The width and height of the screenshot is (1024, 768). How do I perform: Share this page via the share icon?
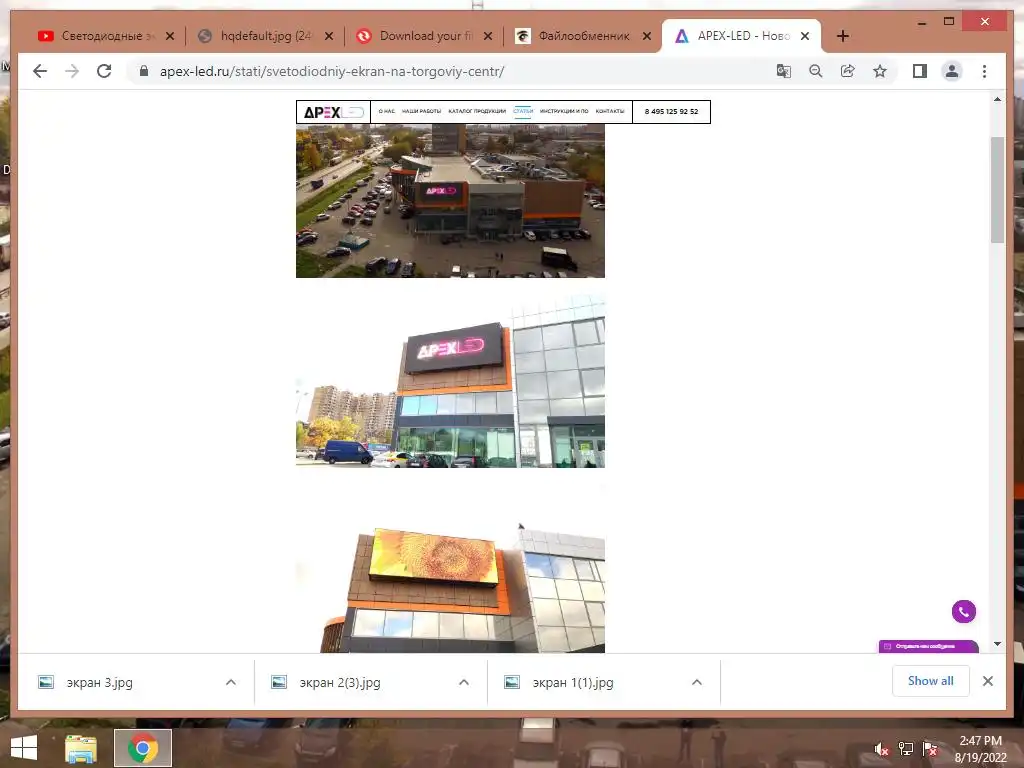pyautogui.click(x=848, y=71)
